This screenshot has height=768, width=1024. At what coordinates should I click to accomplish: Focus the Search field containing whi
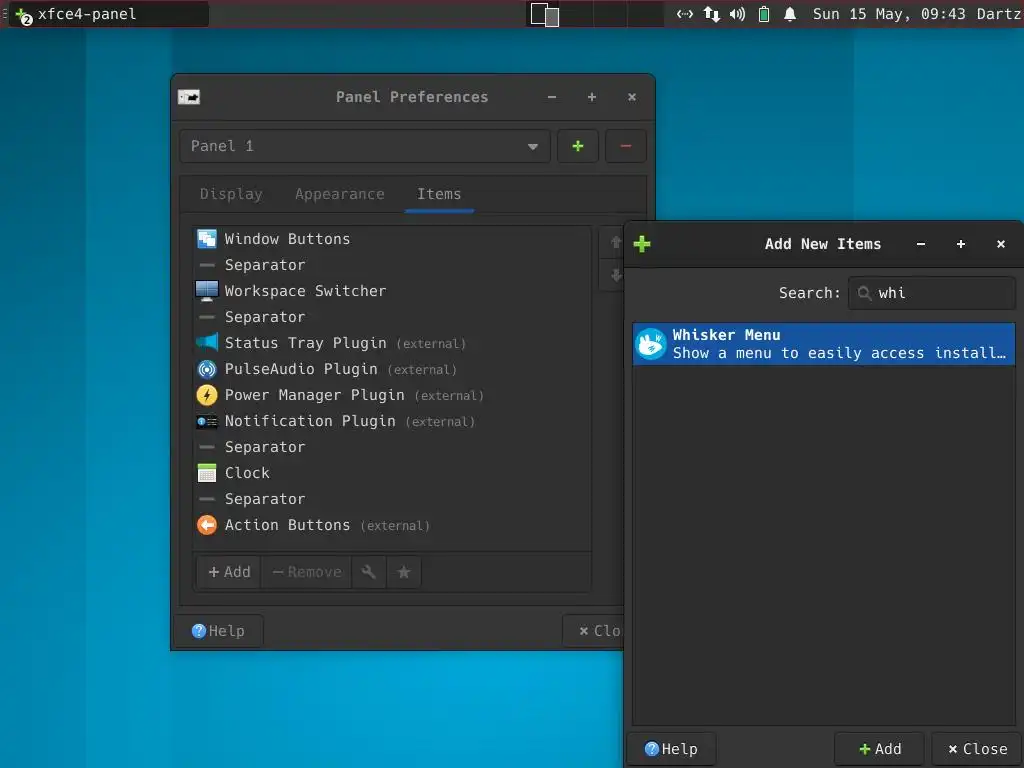point(932,293)
